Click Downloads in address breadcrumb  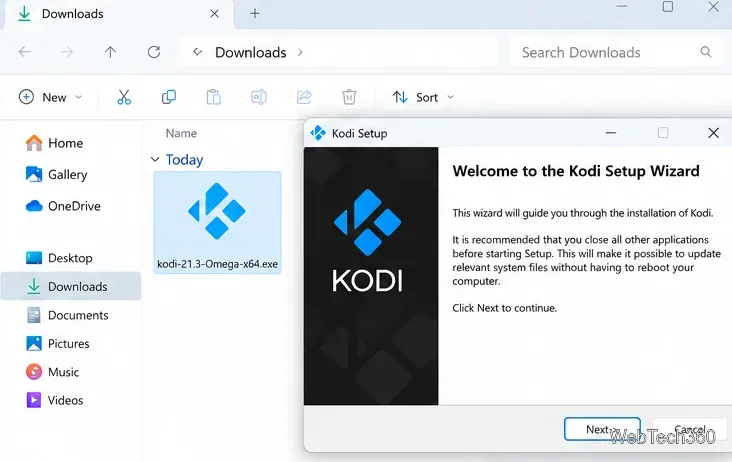point(251,52)
